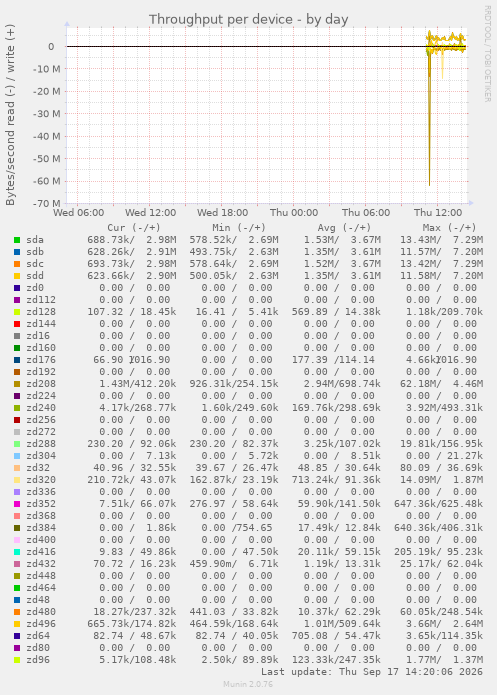
Task: Click the 'Max (-/+)' column header
Action: click(449, 228)
